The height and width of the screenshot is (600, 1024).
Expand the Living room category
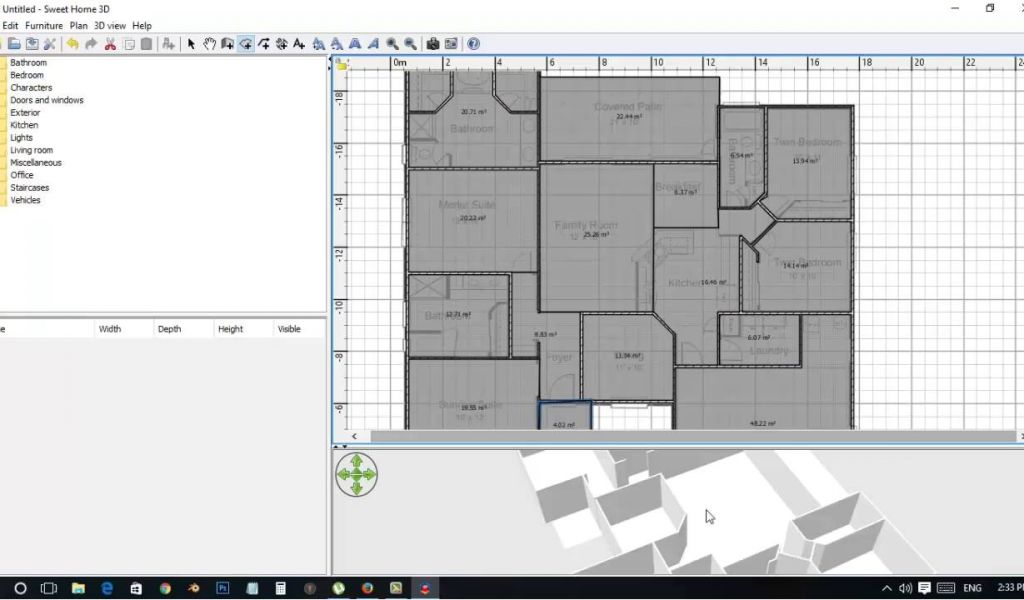[31, 150]
